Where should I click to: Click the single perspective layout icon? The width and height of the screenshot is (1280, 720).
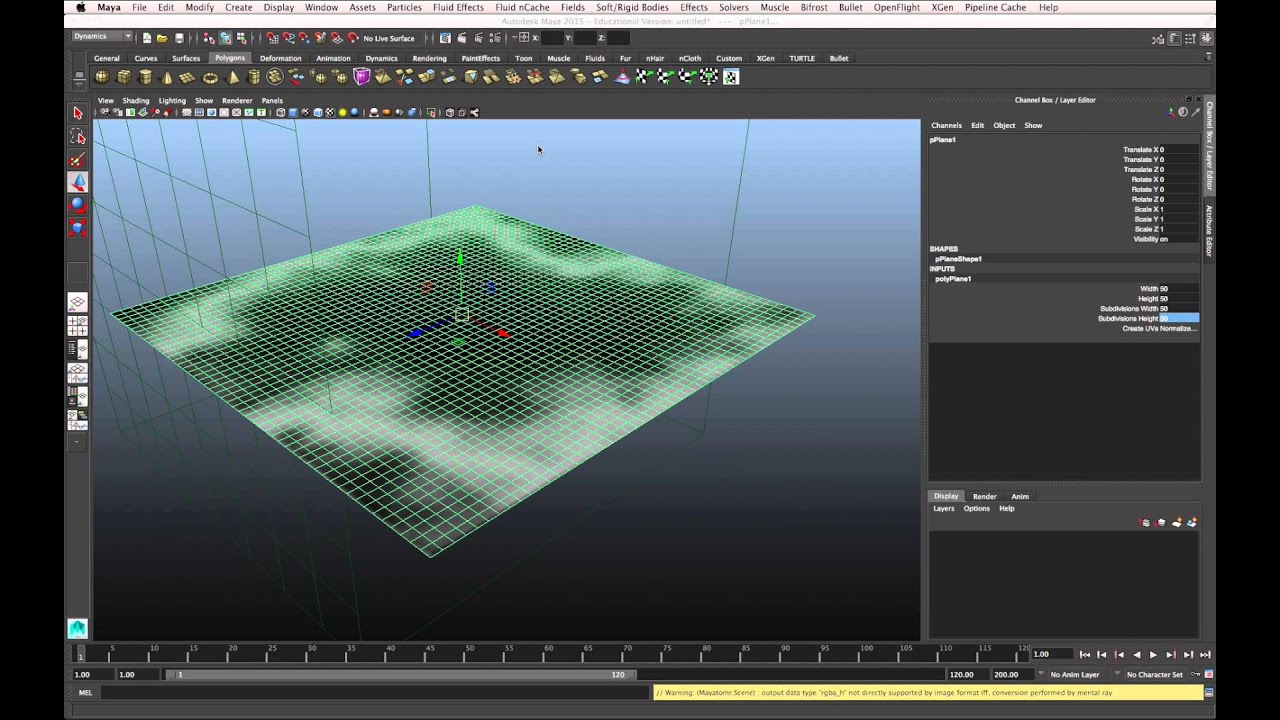point(77,302)
